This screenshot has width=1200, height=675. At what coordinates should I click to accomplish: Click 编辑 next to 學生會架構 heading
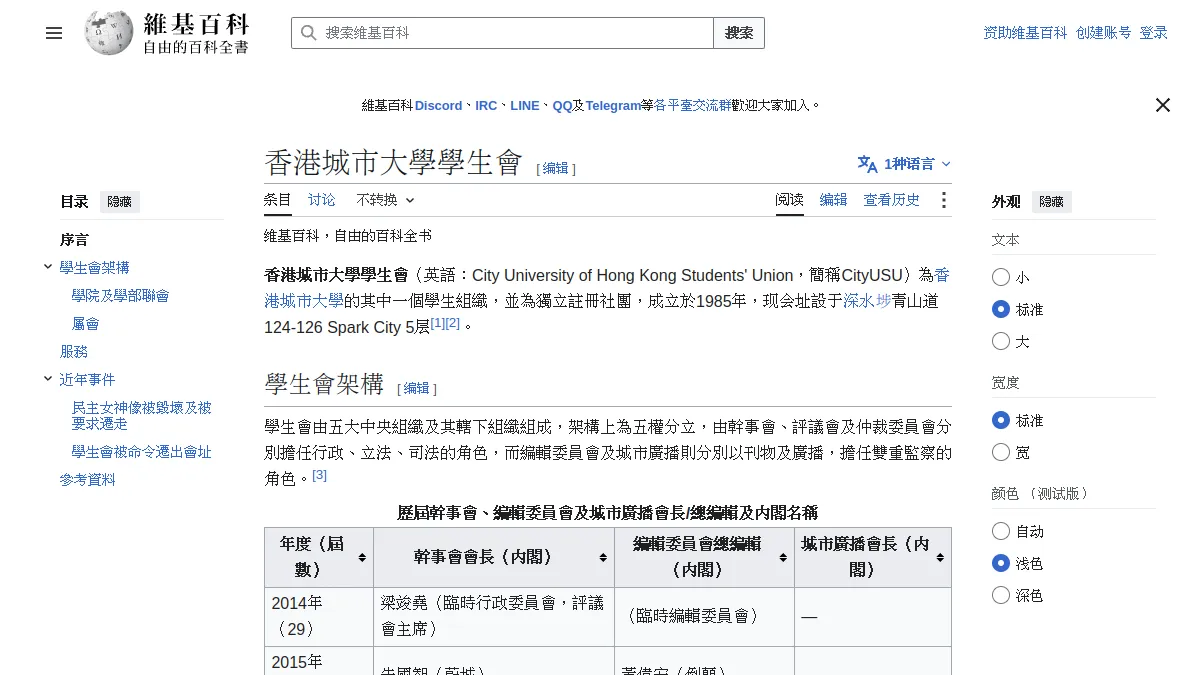click(417, 389)
